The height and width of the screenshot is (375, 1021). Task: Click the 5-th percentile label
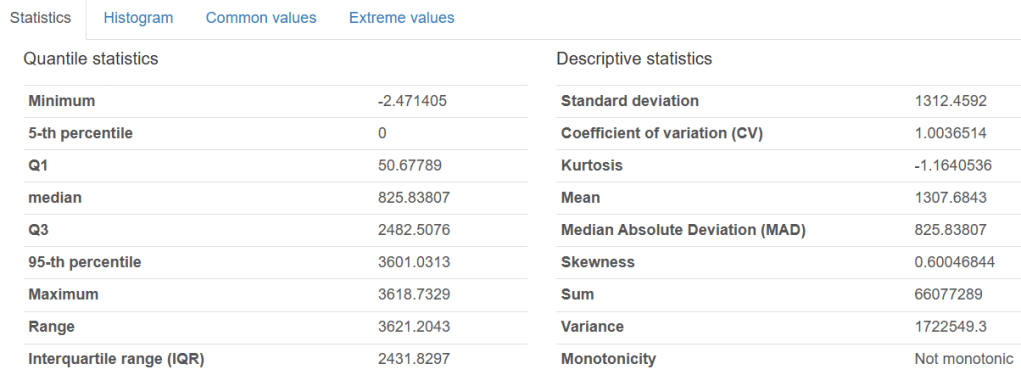coord(81,133)
